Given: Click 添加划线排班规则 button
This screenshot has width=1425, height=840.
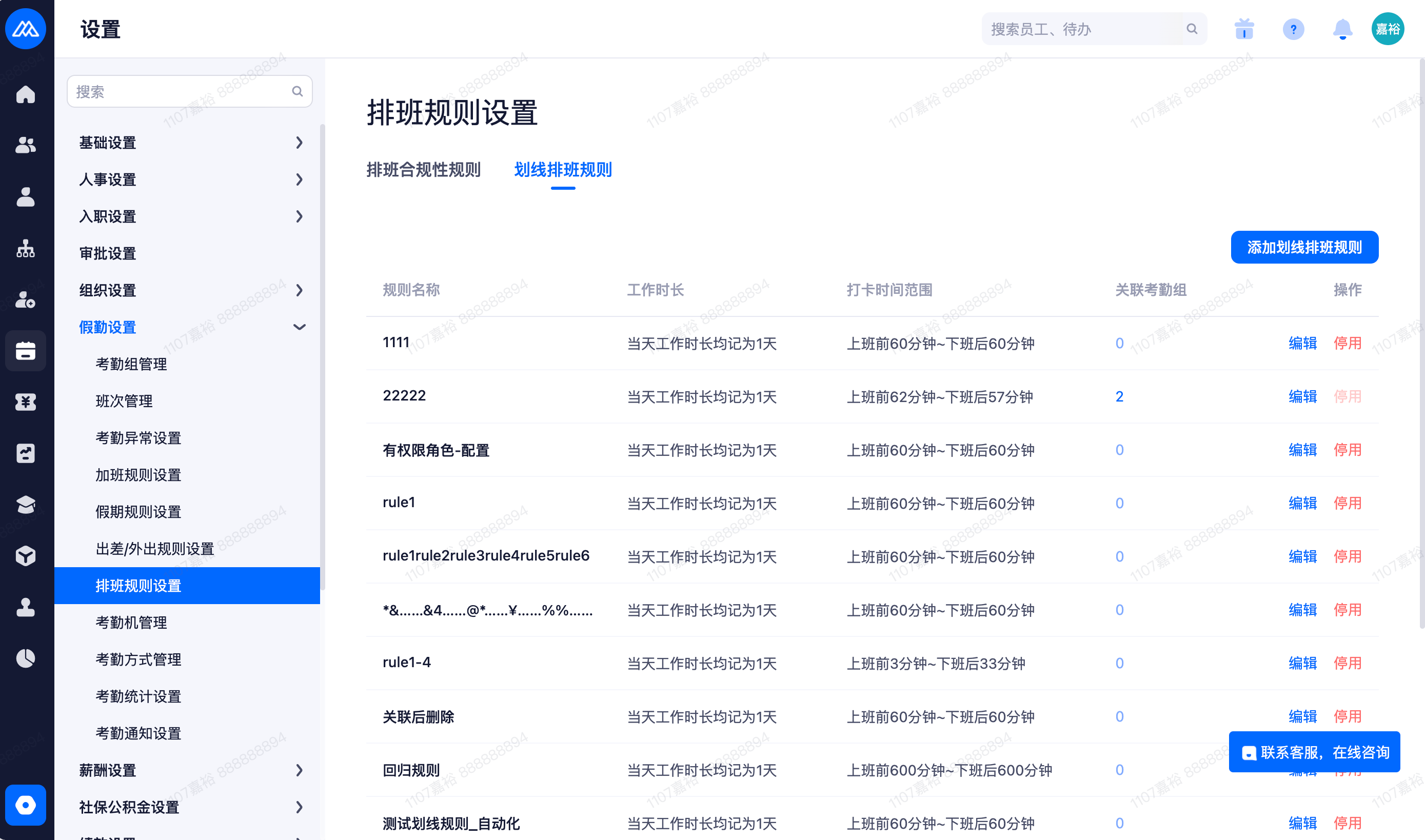Looking at the screenshot, I should [x=1304, y=247].
